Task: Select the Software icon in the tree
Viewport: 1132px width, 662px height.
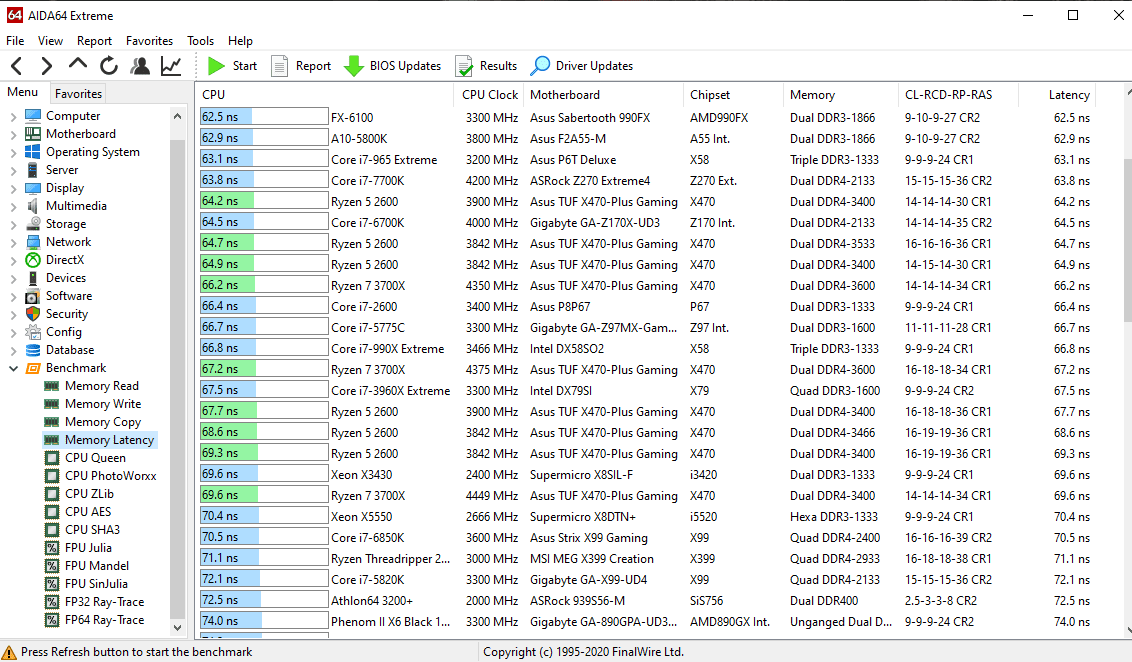Action: coord(32,296)
